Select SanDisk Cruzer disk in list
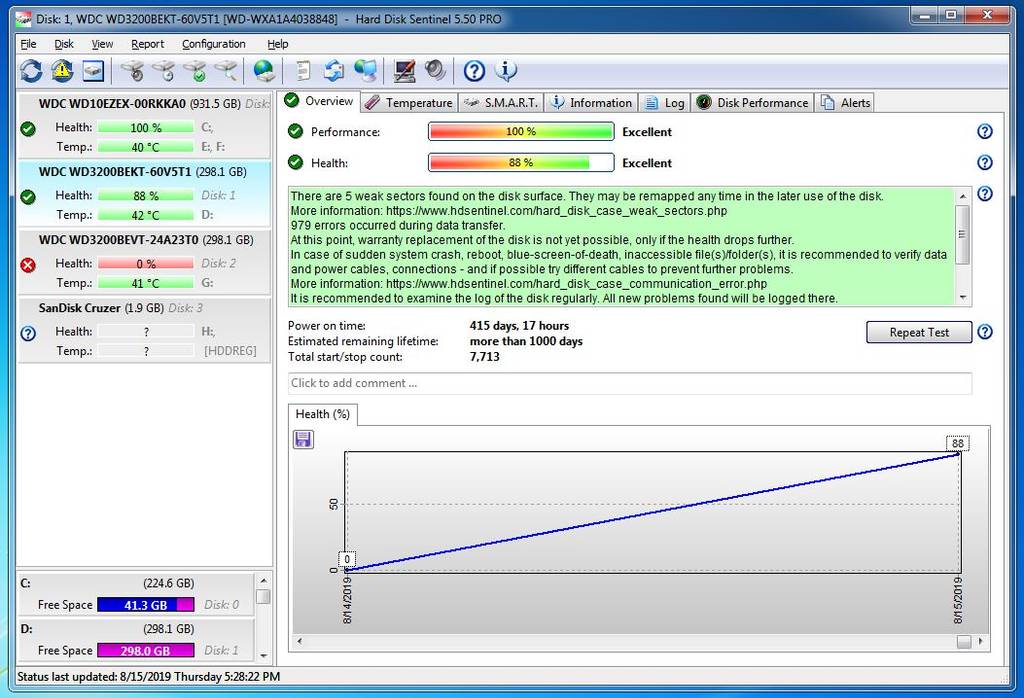The image size is (1024, 698). click(x=144, y=330)
